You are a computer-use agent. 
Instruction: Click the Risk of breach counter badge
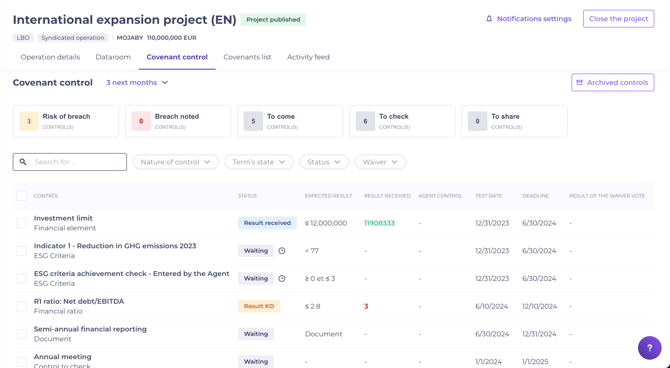[29, 121]
